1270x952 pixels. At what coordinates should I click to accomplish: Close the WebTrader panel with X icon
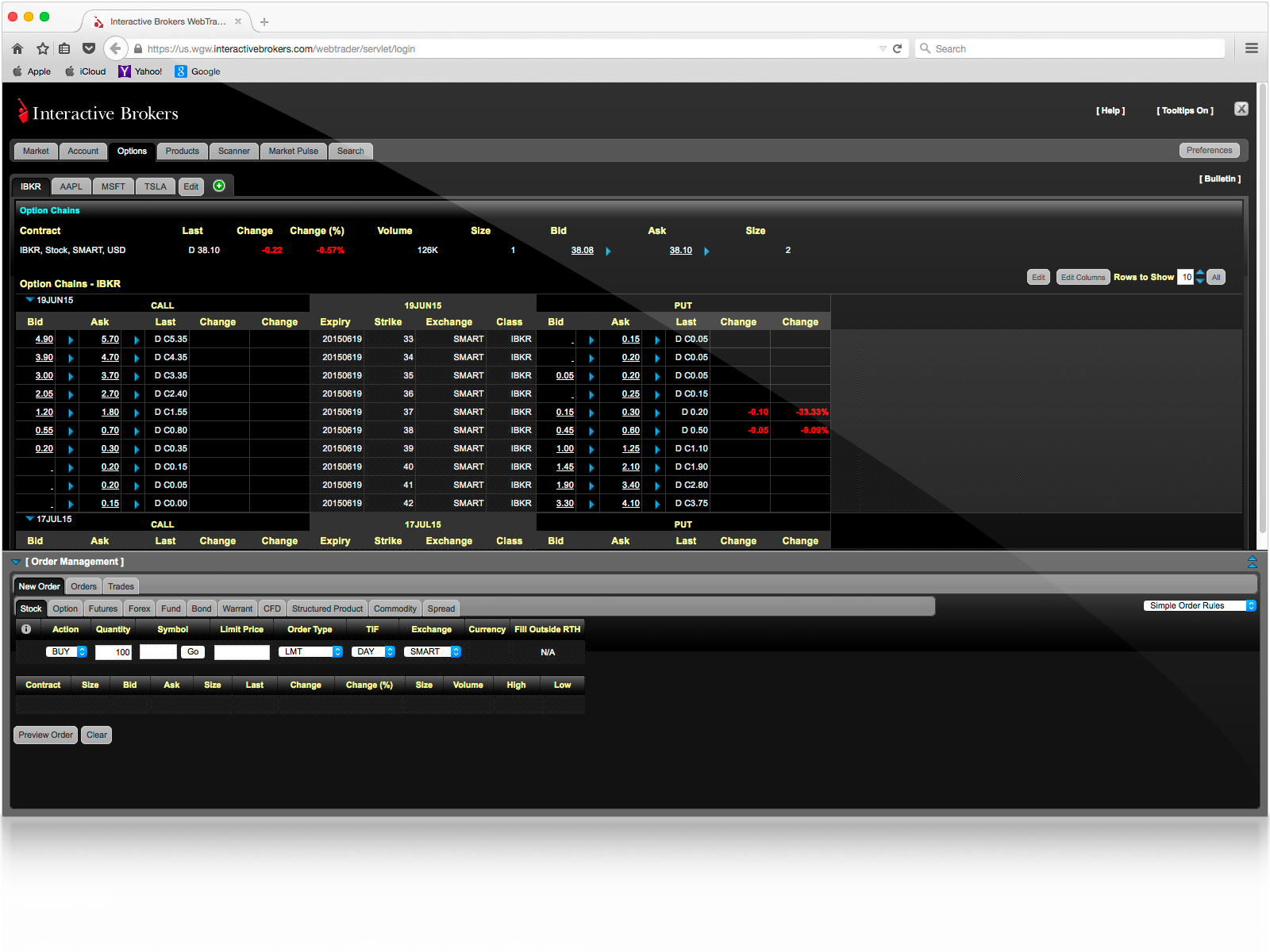(x=1241, y=109)
